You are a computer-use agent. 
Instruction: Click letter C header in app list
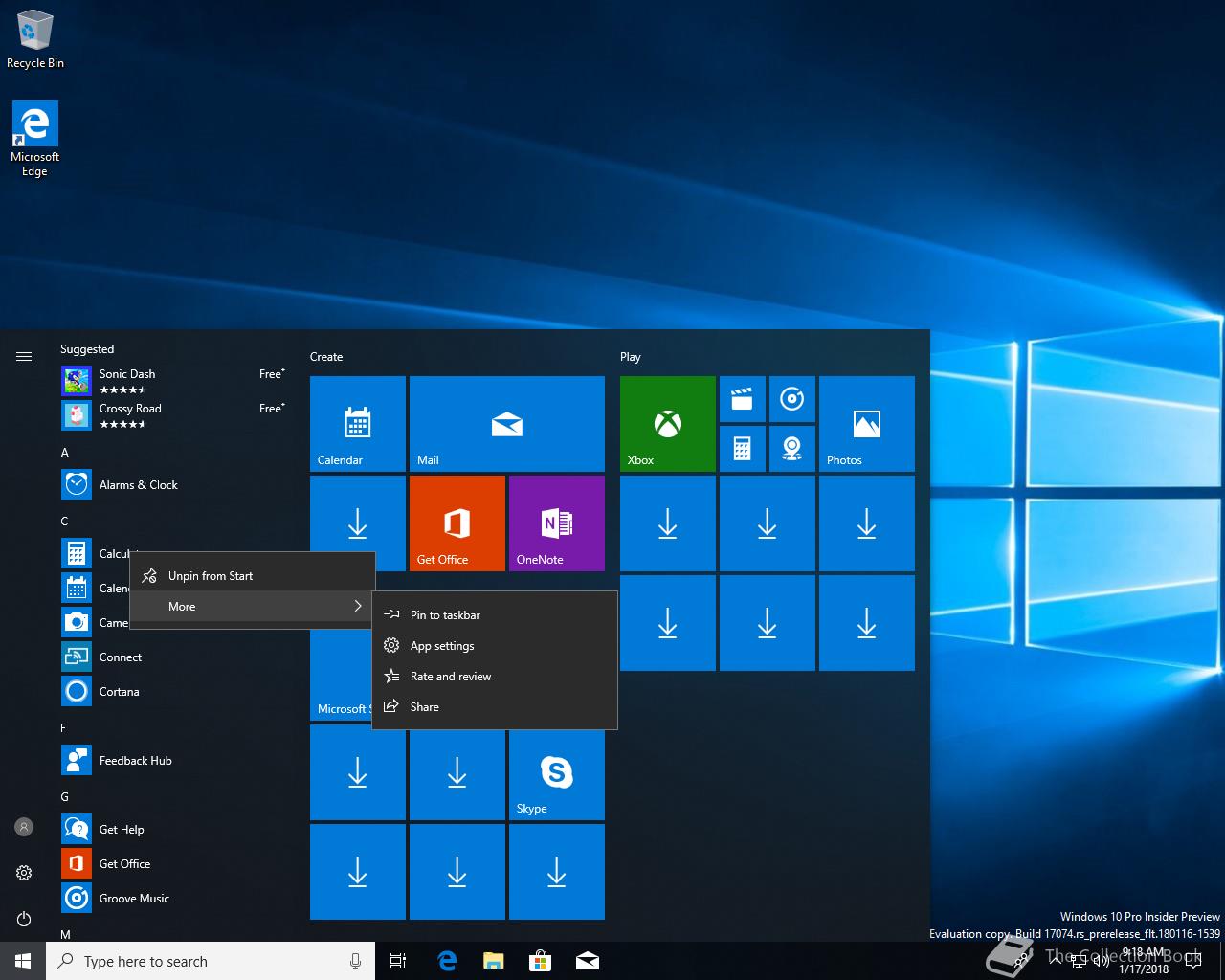64,521
